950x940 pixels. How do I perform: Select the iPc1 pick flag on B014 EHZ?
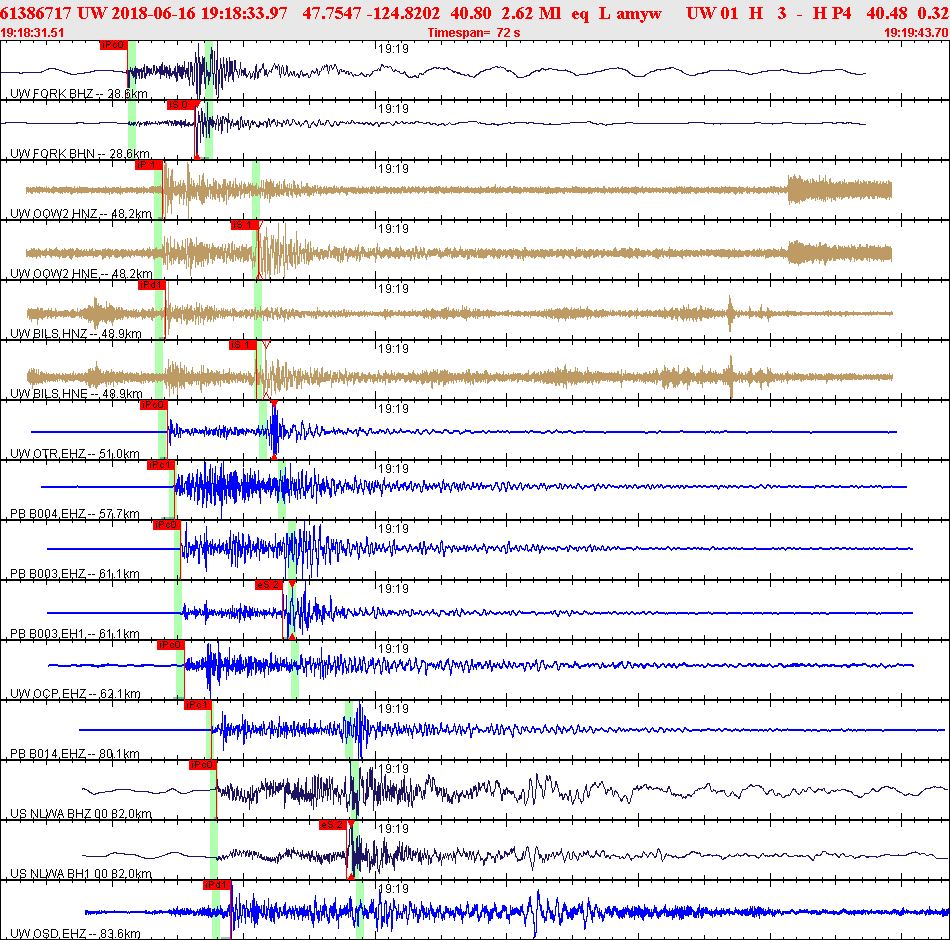click(x=198, y=705)
